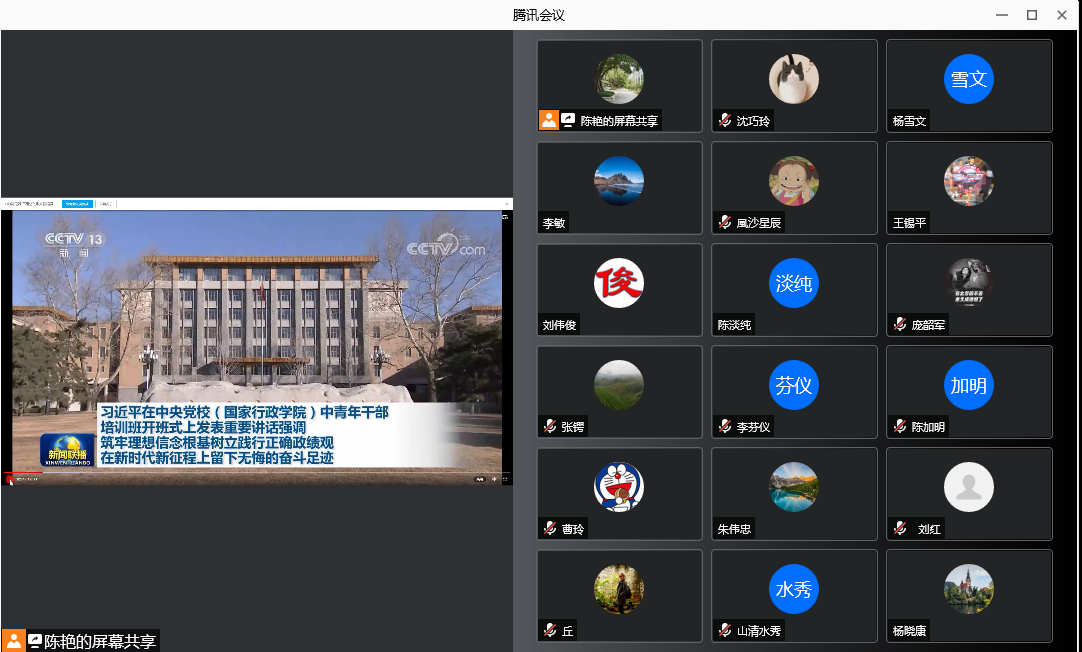Click 刘伟俊's red 俊 character avatar

click(619, 283)
